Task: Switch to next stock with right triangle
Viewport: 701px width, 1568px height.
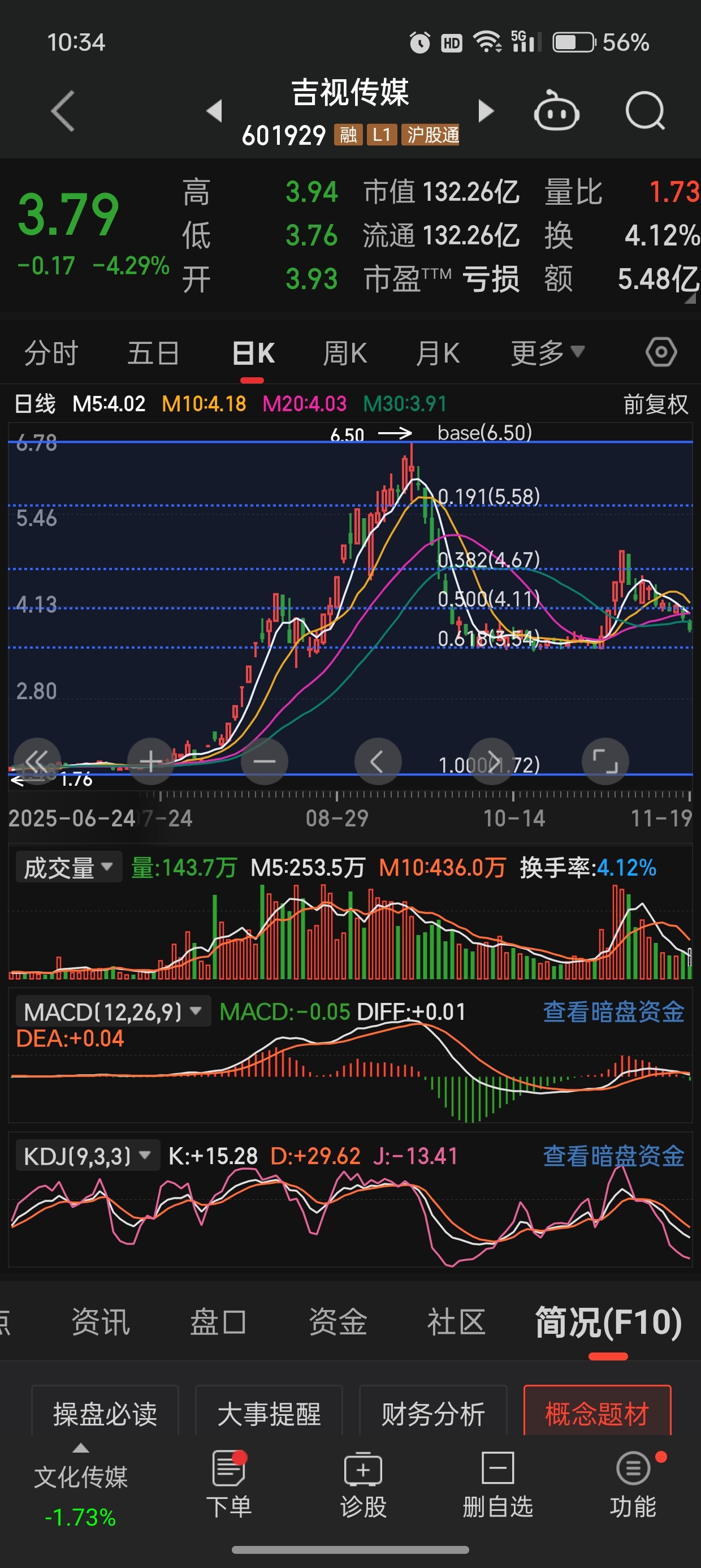Action: (486, 111)
